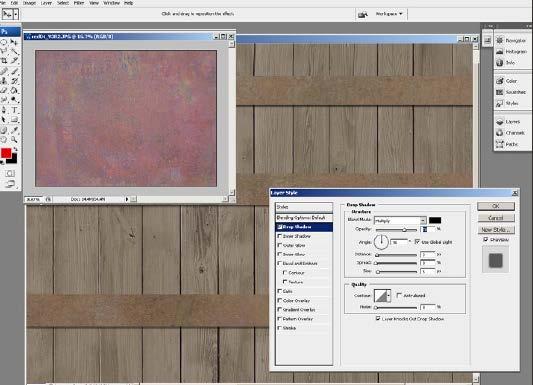This screenshot has height=385, width=533.
Task: Select the Zoom tool
Action: click(x=14, y=139)
